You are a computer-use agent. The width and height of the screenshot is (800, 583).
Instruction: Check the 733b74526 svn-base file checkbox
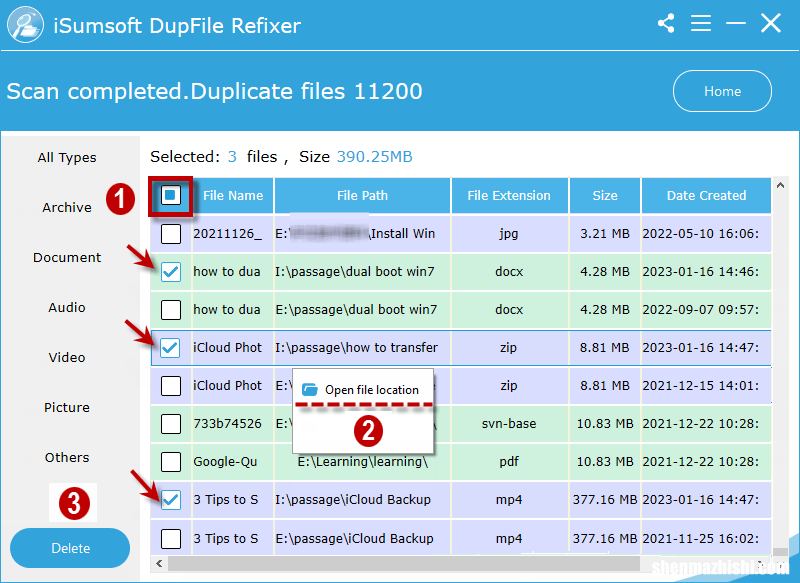[171, 424]
